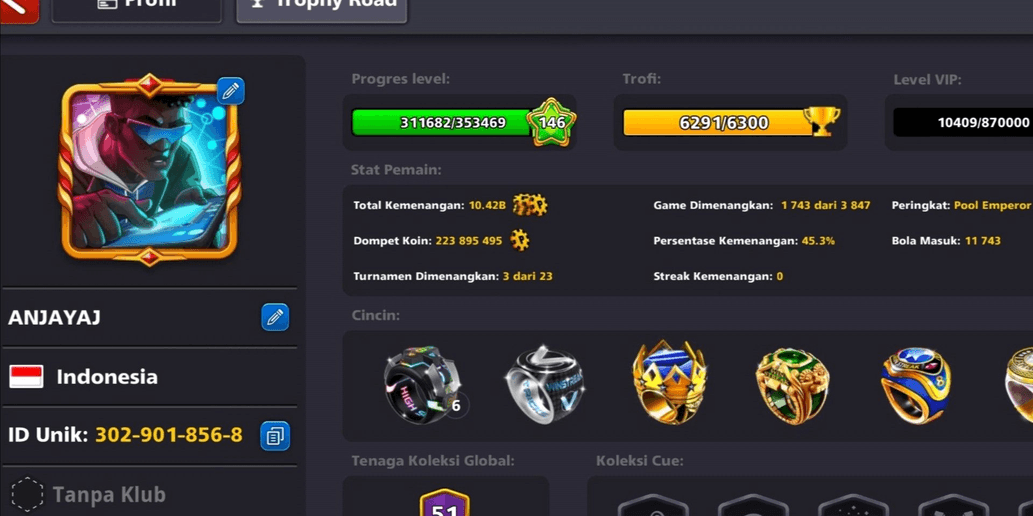Click the VIP level progress bar
The width and height of the screenshot is (1033, 516).
click(x=963, y=123)
